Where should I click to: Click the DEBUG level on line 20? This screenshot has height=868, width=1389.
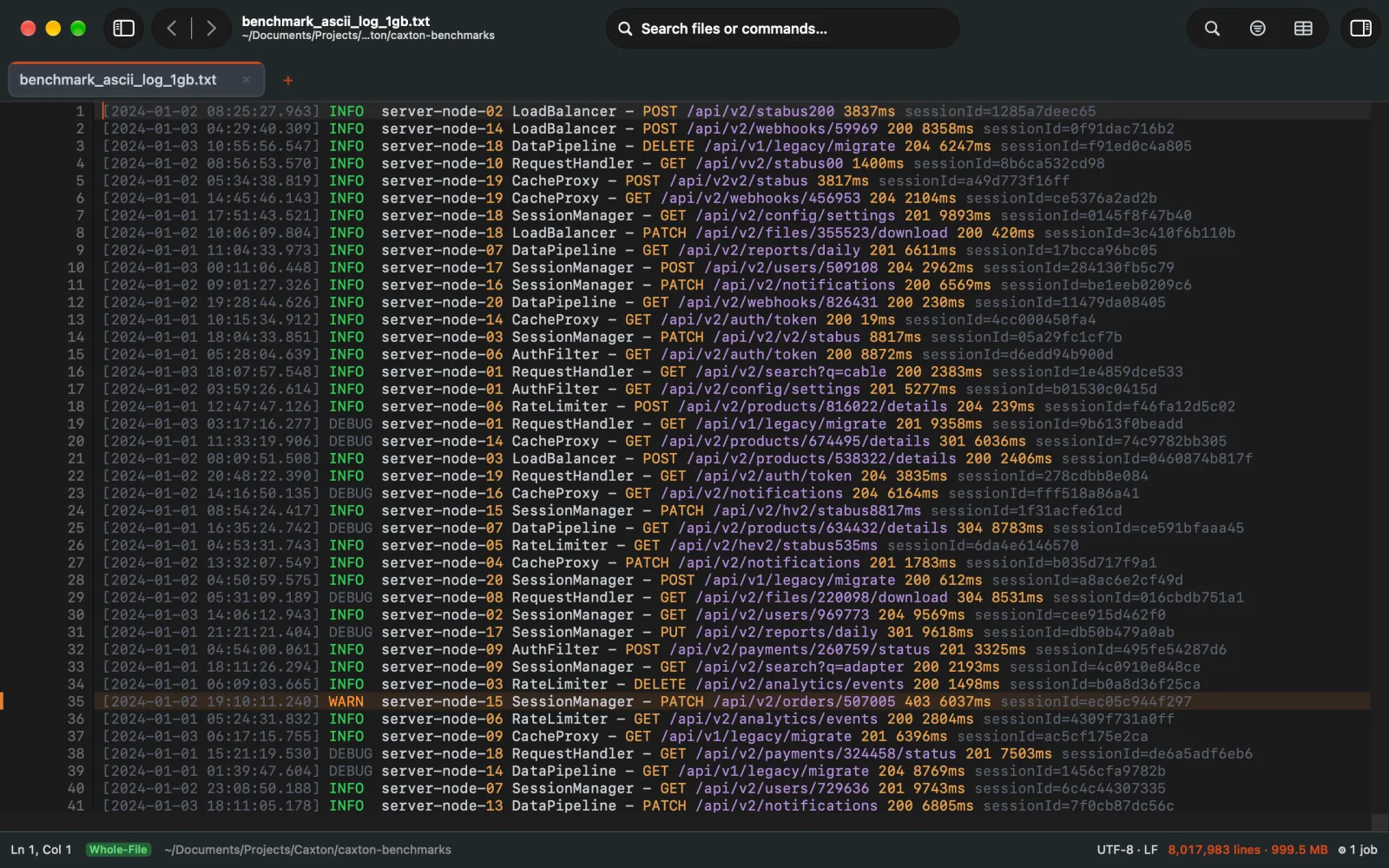(x=350, y=441)
